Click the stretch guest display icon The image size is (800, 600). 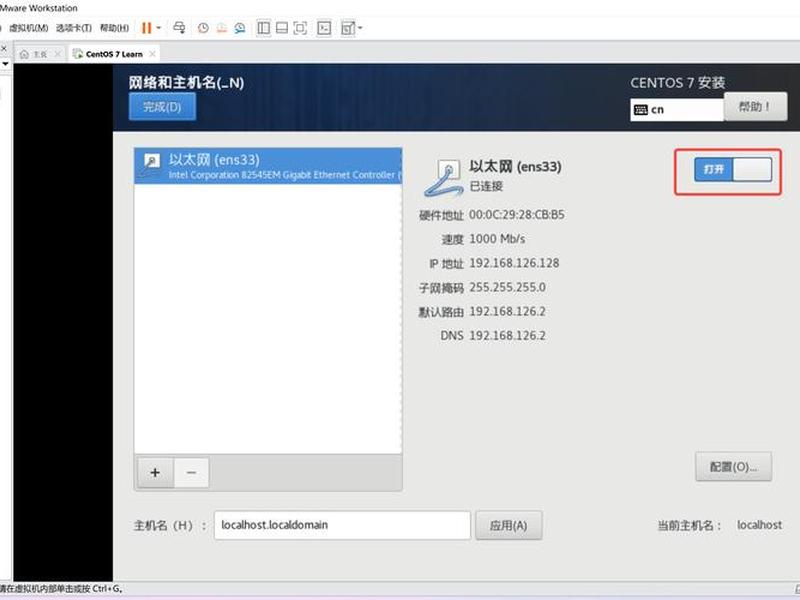pos(347,28)
